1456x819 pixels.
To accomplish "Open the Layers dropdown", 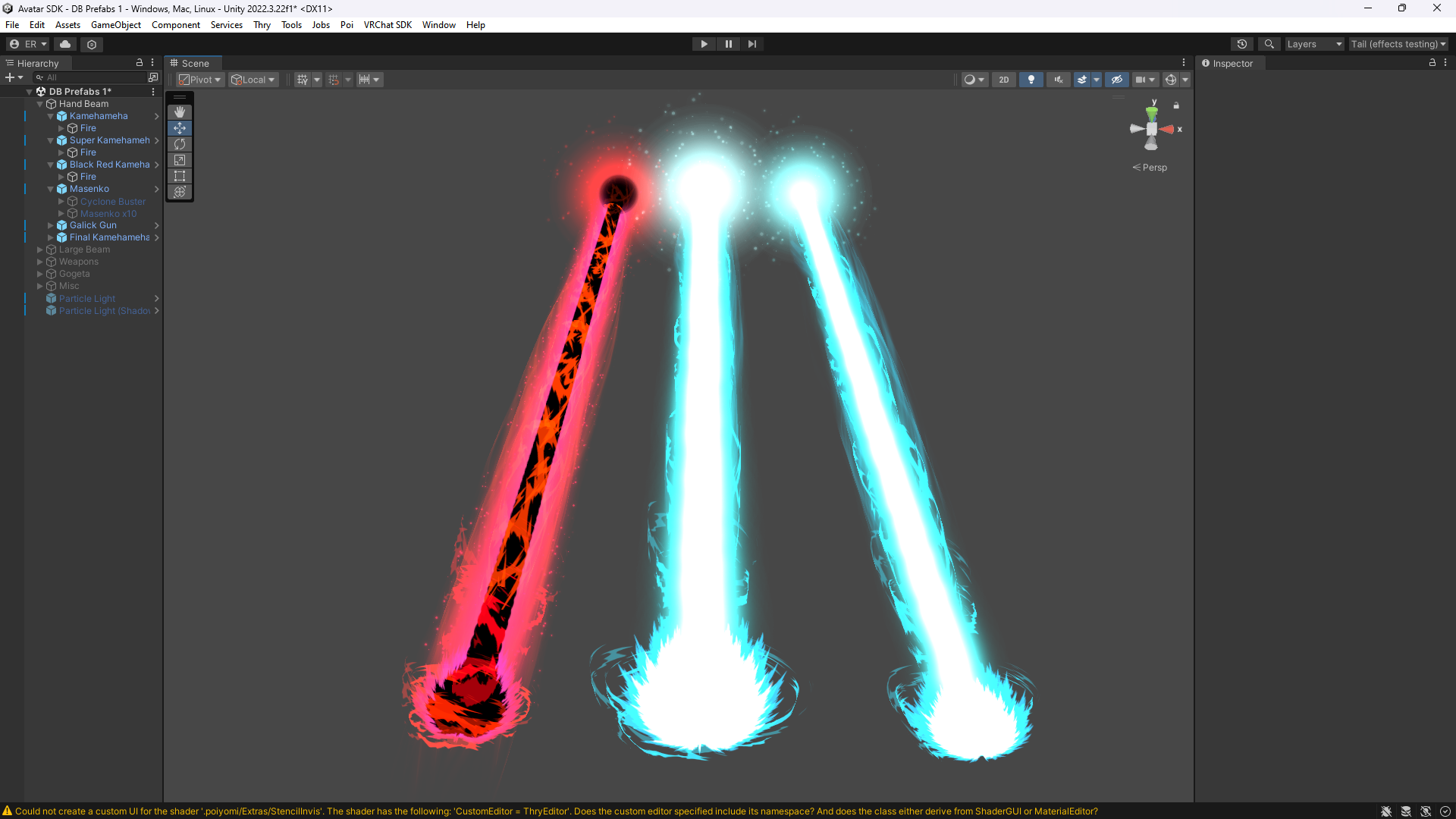I will (x=1313, y=44).
